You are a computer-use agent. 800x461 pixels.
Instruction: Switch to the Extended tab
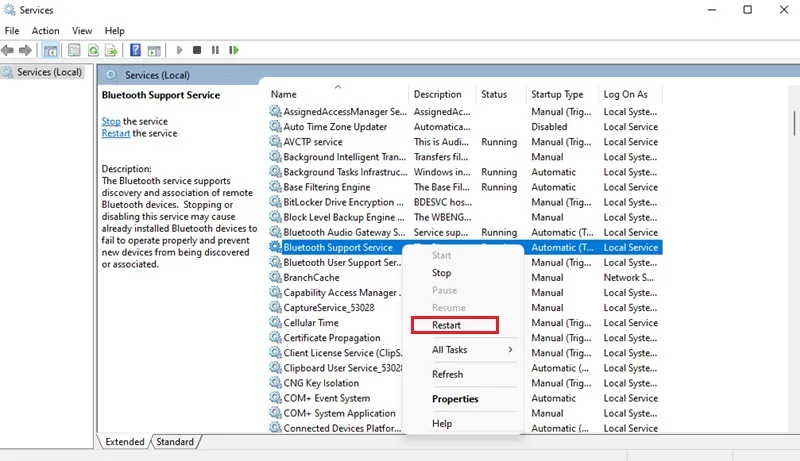(x=124, y=442)
